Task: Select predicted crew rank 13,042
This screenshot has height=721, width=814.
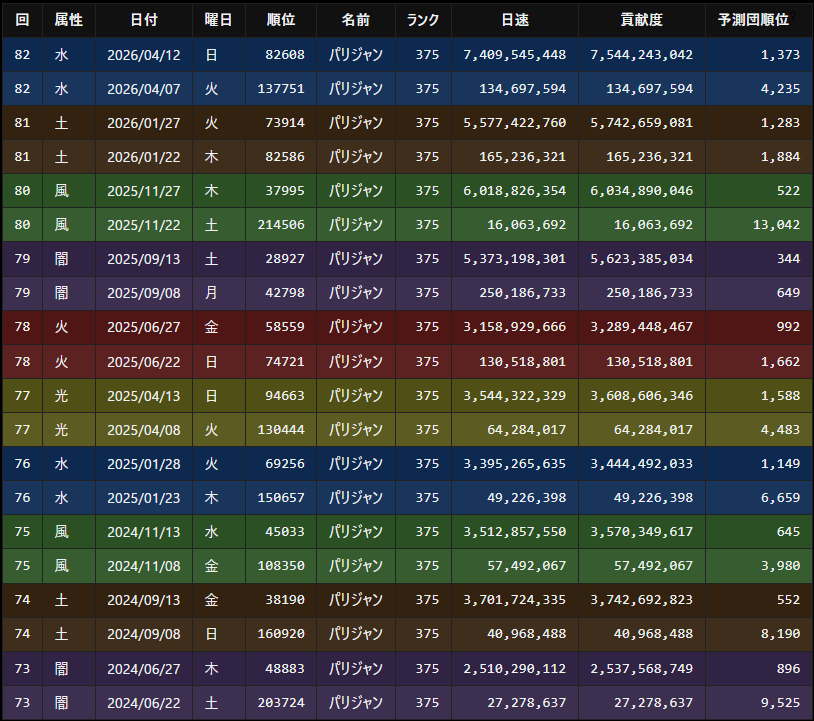Action: click(x=776, y=225)
